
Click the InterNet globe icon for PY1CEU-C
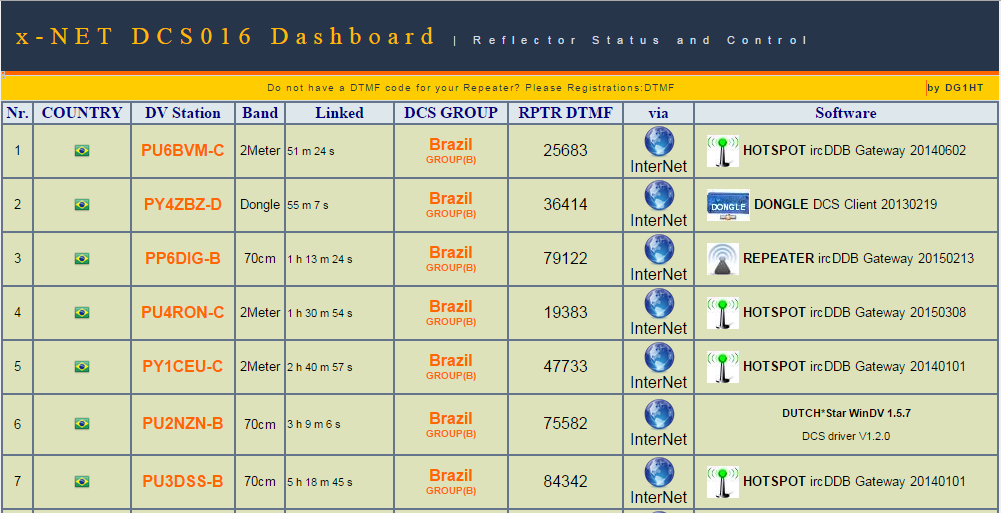[659, 358]
